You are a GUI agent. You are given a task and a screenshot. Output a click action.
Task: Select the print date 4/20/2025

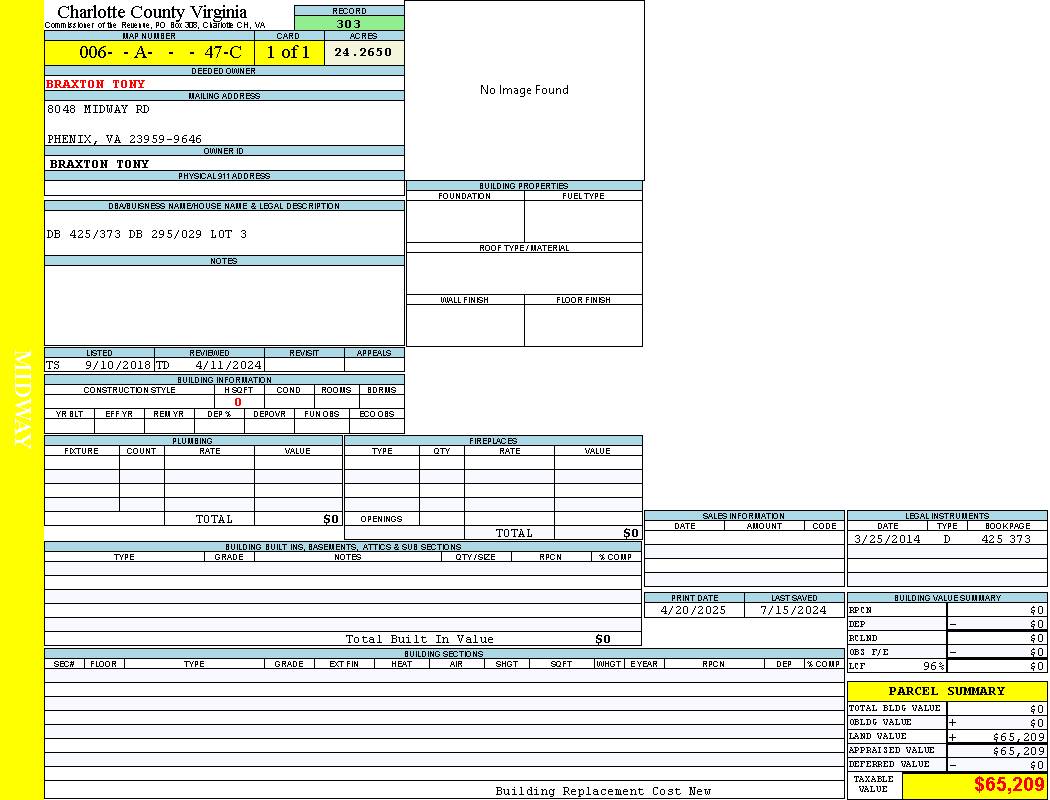click(694, 610)
